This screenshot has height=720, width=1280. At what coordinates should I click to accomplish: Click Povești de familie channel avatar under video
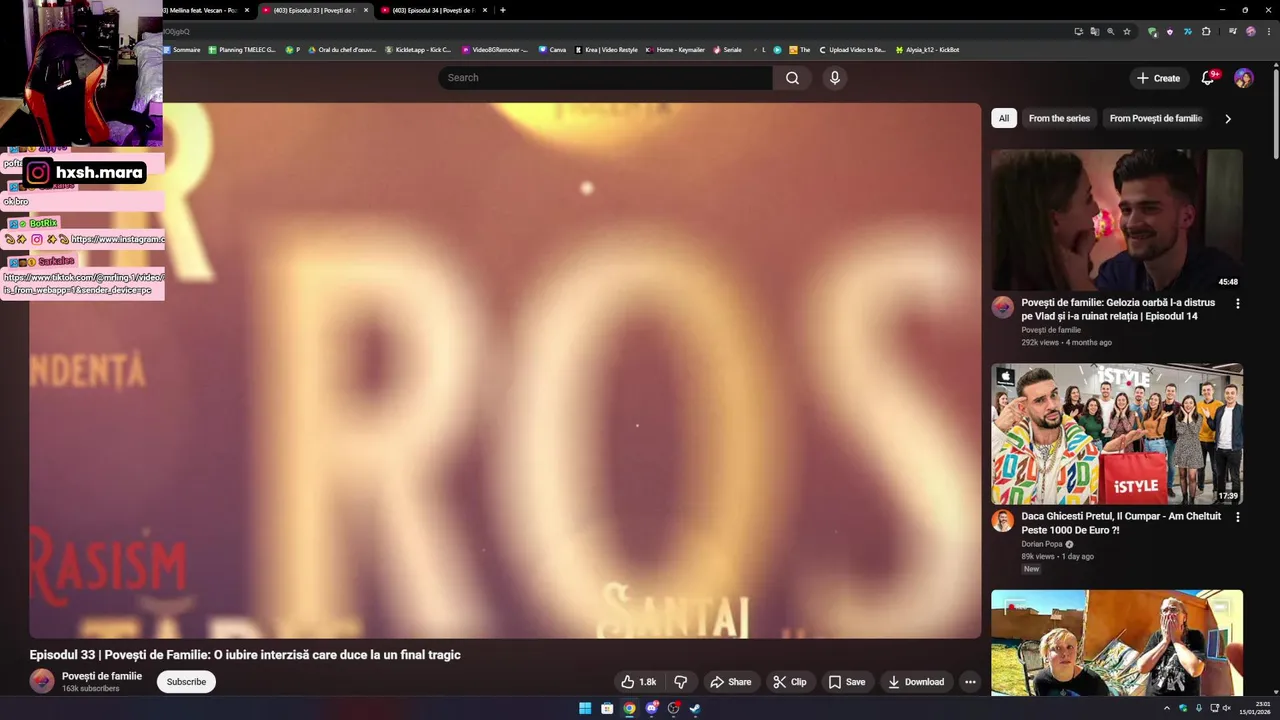[42, 682]
